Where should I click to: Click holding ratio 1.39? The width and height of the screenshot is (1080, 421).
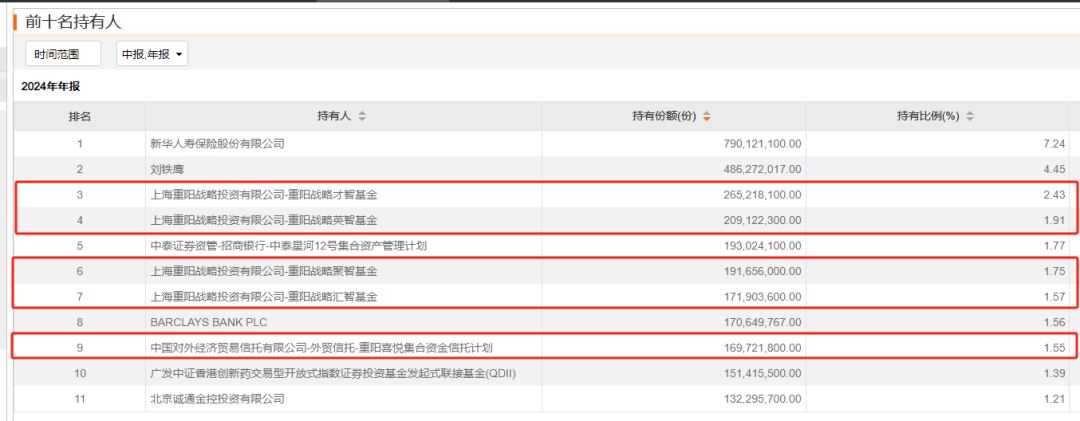[1056, 373]
